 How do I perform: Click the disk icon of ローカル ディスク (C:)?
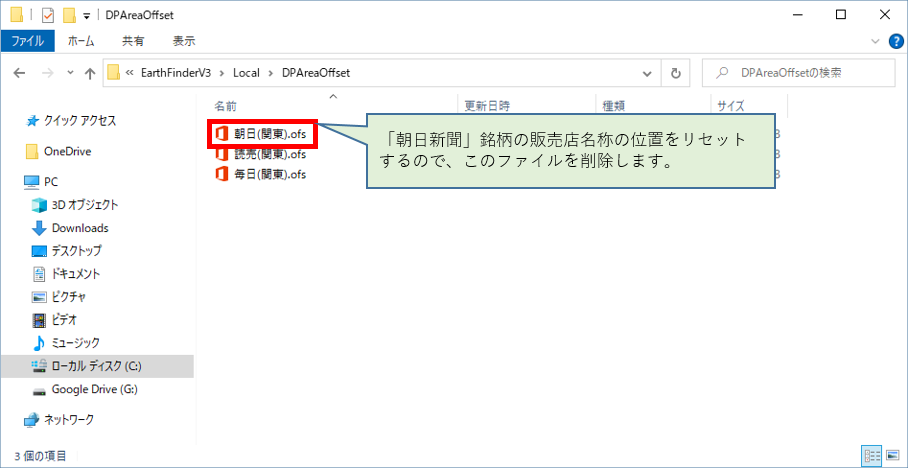(x=39, y=366)
